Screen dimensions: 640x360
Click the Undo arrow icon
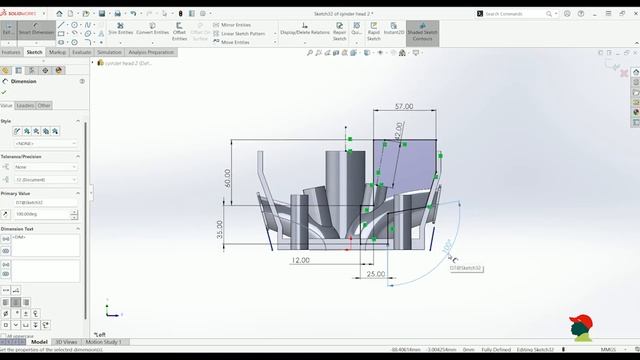click(133, 13)
